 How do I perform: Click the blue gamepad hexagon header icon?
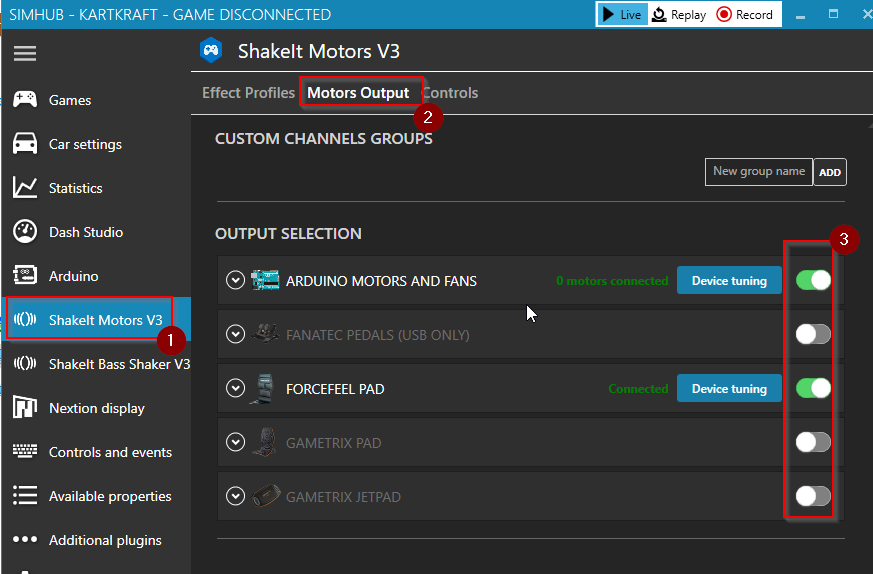pos(211,51)
